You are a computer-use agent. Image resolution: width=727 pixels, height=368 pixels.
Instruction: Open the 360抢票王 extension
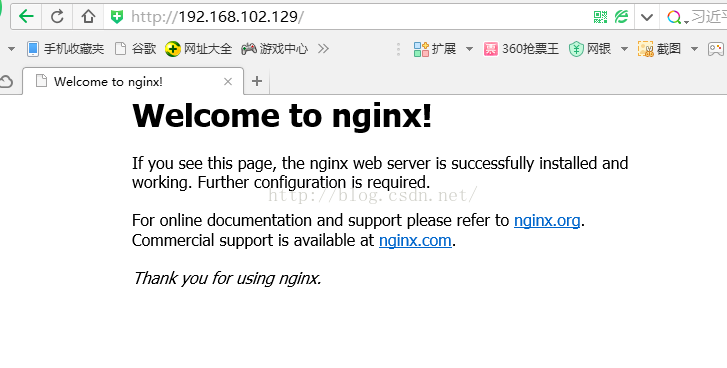point(521,49)
